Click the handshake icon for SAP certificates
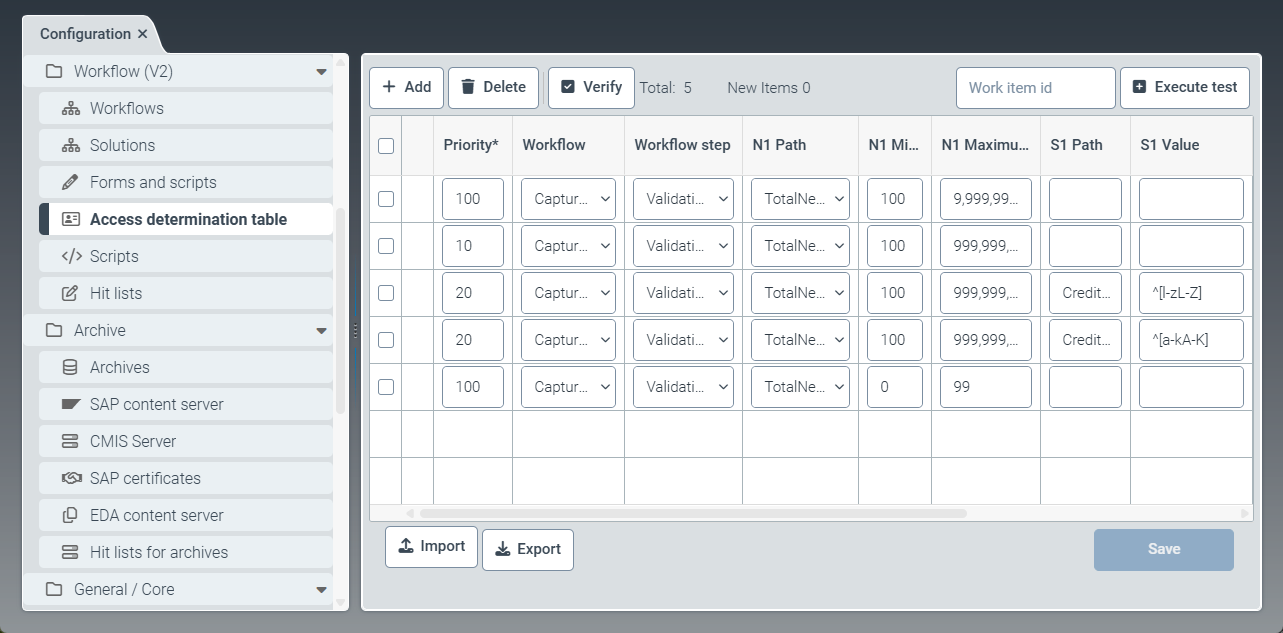The width and height of the screenshot is (1283, 633). (71, 478)
